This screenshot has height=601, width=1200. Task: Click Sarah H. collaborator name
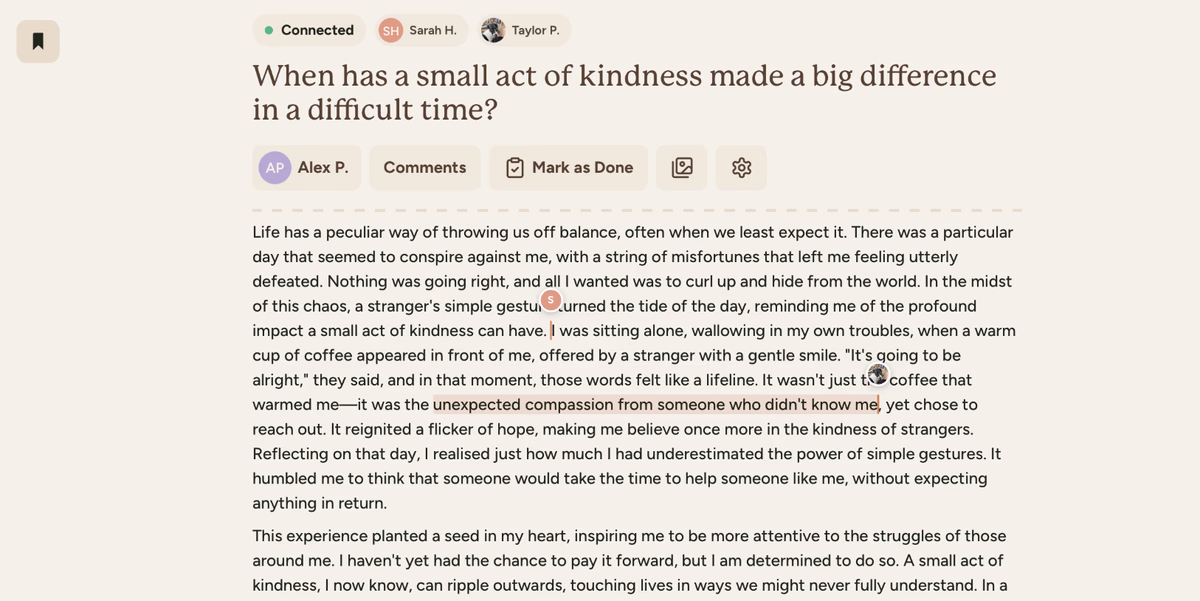pyautogui.click(x=432, y=31)
